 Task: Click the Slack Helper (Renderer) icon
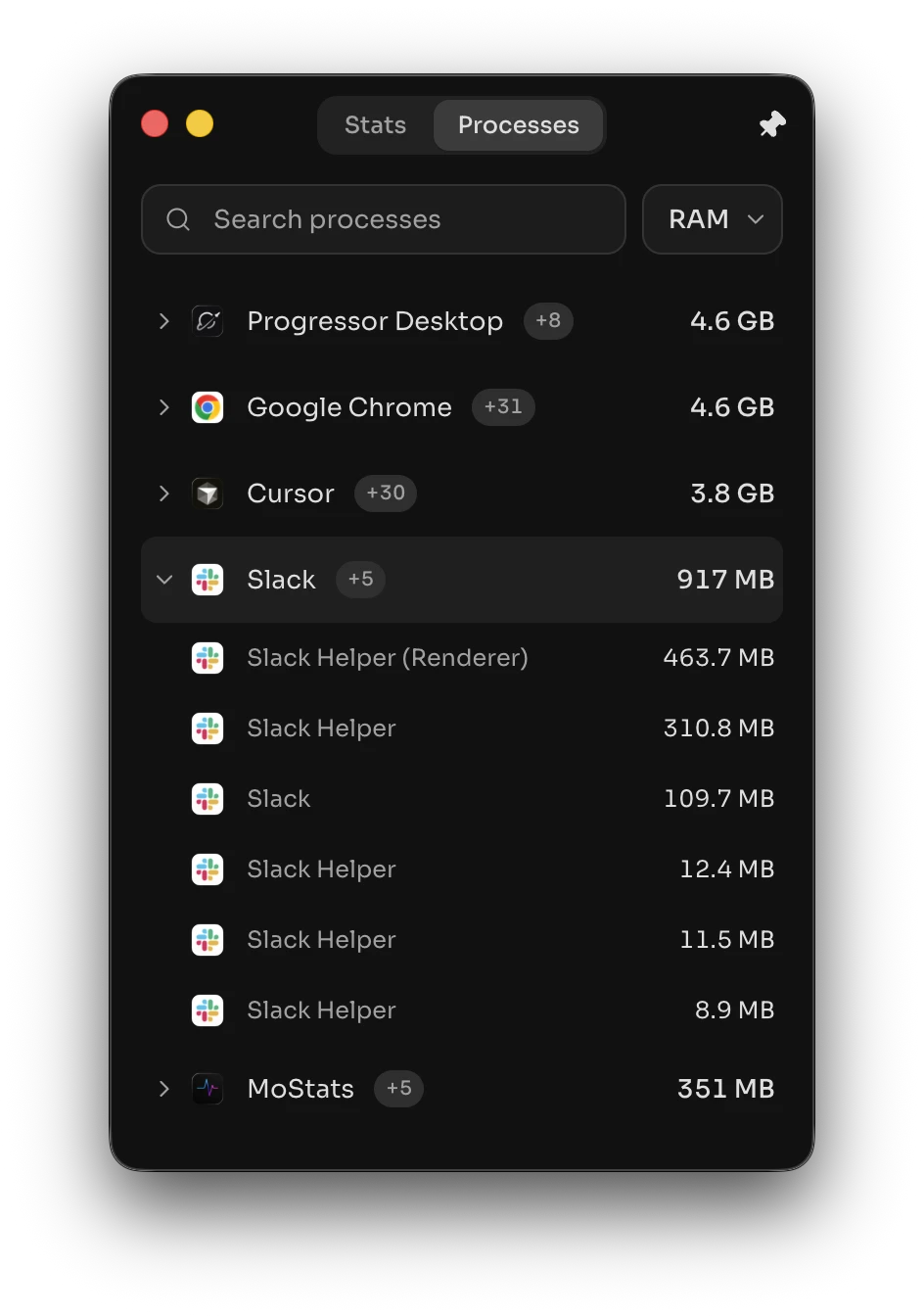(208, 658)
